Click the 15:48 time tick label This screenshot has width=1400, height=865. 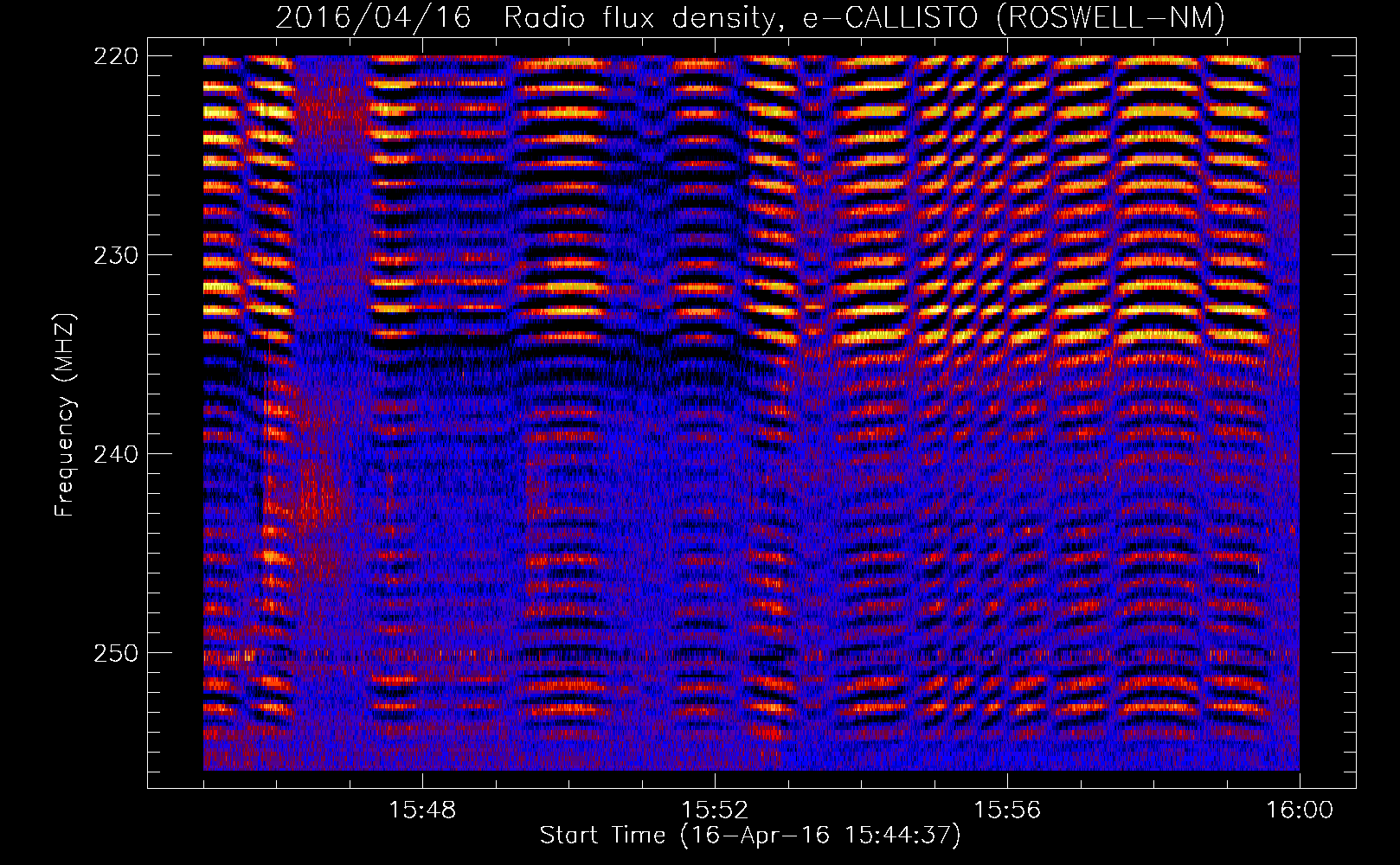(x=422, y=811)
